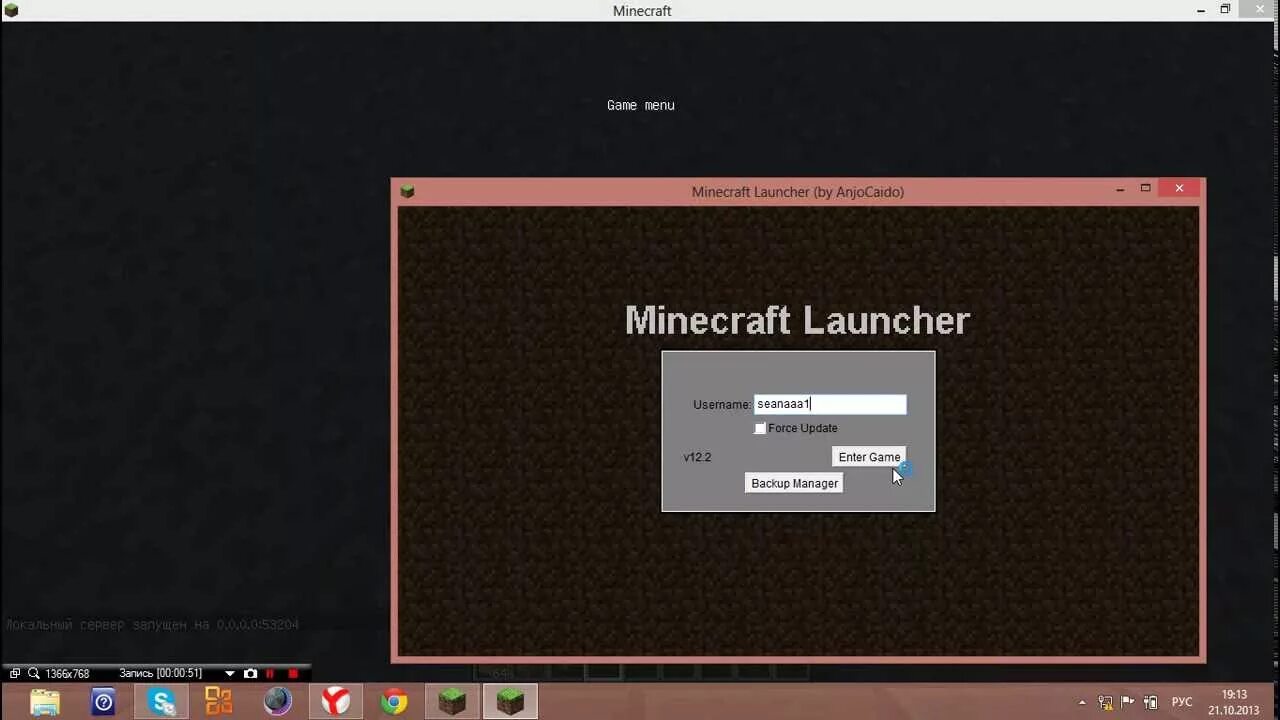The image size is (1280, 720).
Task: Pause the recording with the red pause button
Action: [x=270, y=674]
